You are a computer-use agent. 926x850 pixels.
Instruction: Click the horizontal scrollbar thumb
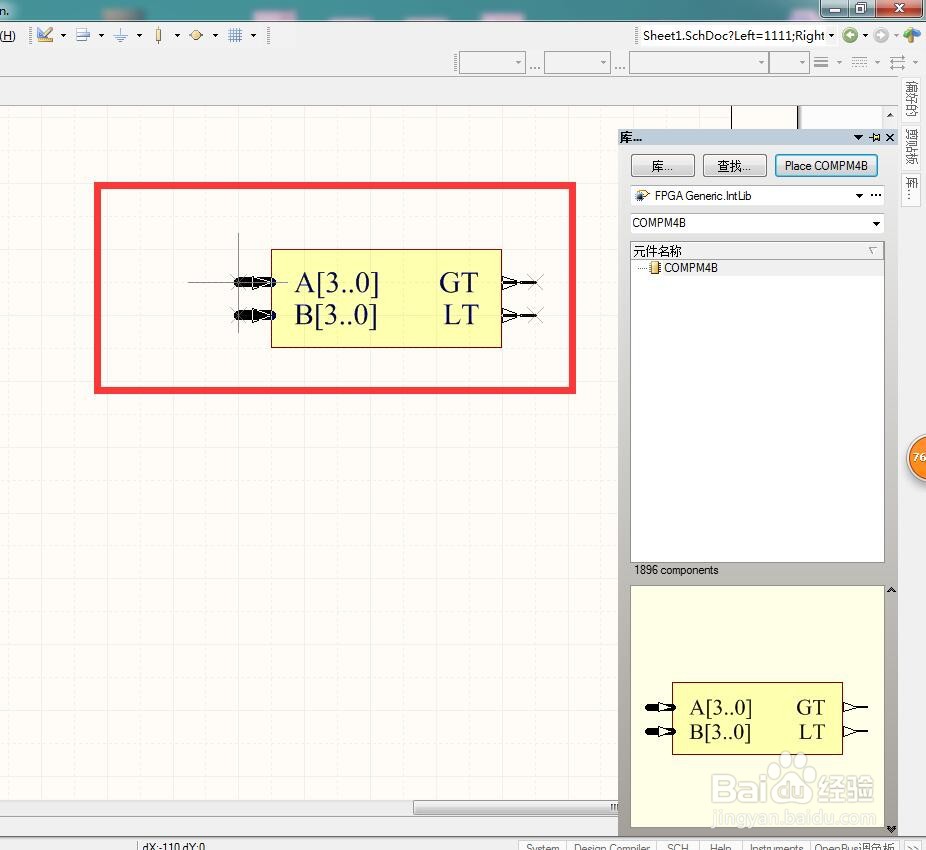515,807
